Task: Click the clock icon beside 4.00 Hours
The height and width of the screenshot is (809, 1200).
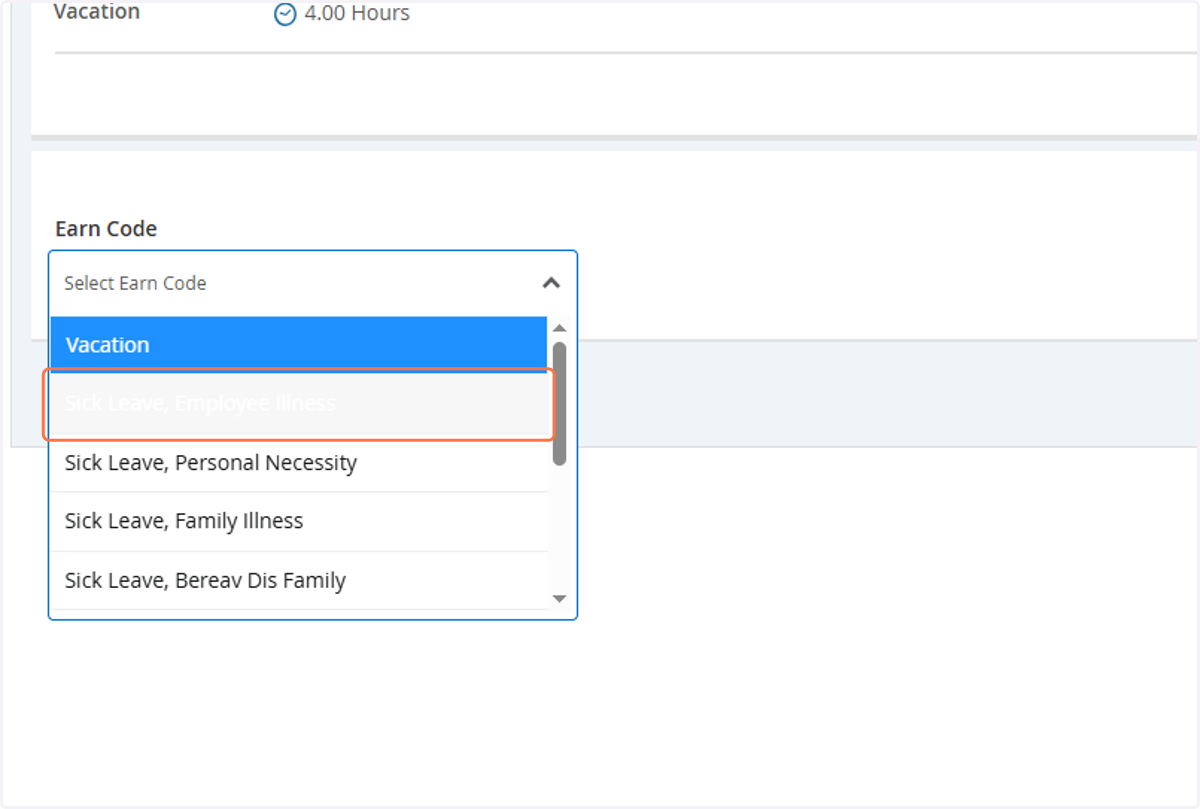Action: tap(285, 14)
